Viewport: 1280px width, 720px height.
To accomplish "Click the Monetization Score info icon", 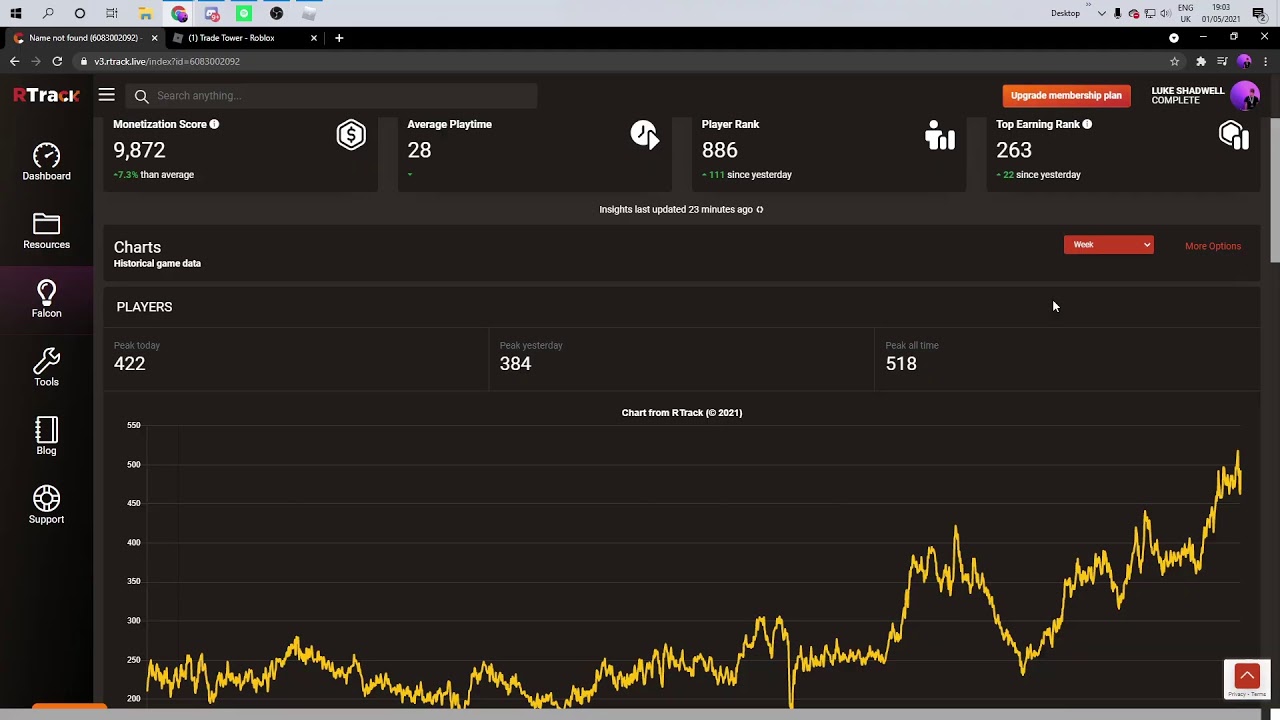I will (214, 124).
